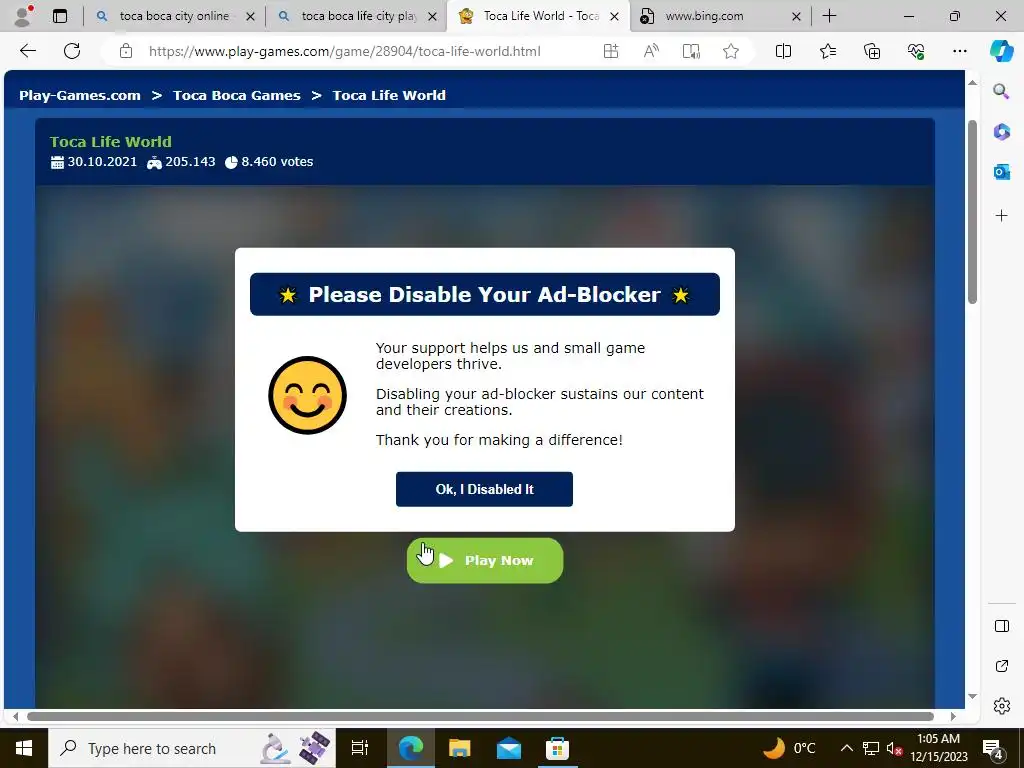View site information lock icon
Image resolution: width=1024 pixels, height=768 pixels.
click(x=126, y=51)
